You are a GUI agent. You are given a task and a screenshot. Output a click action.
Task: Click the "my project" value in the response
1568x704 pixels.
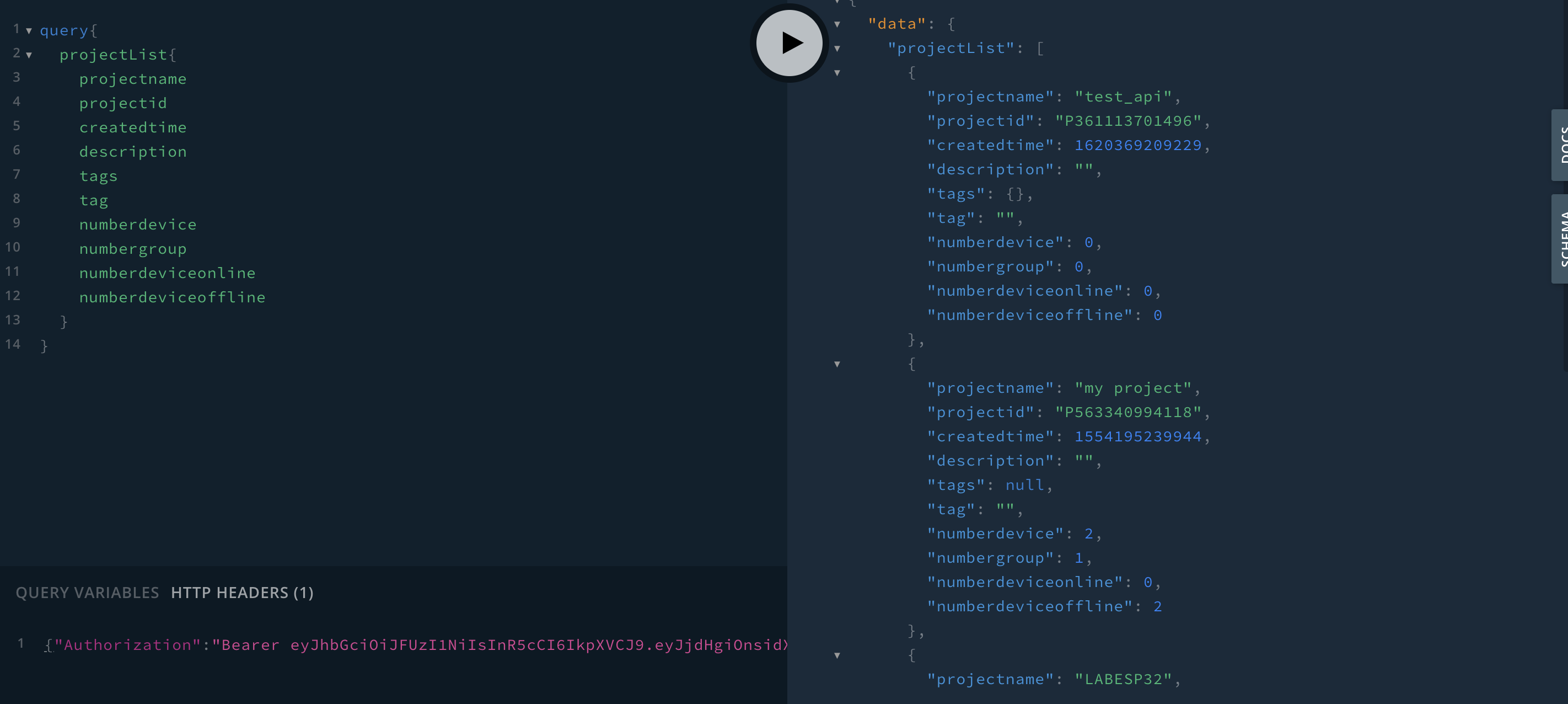pyautogui.click(x=1133, y=388)
